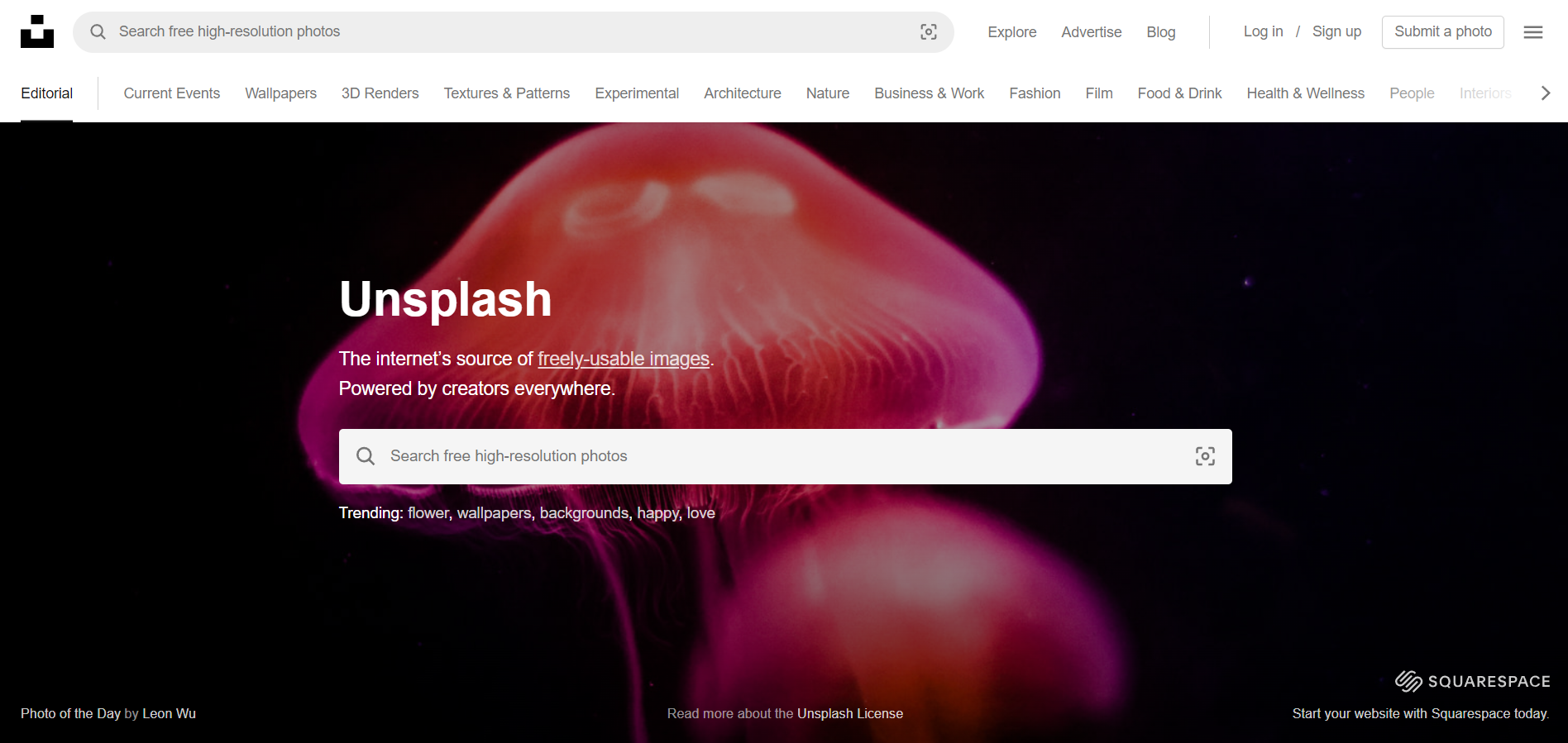Open the Photo of the Day link
Viewport: 1568px width, 743px height.
click(71, 713)
